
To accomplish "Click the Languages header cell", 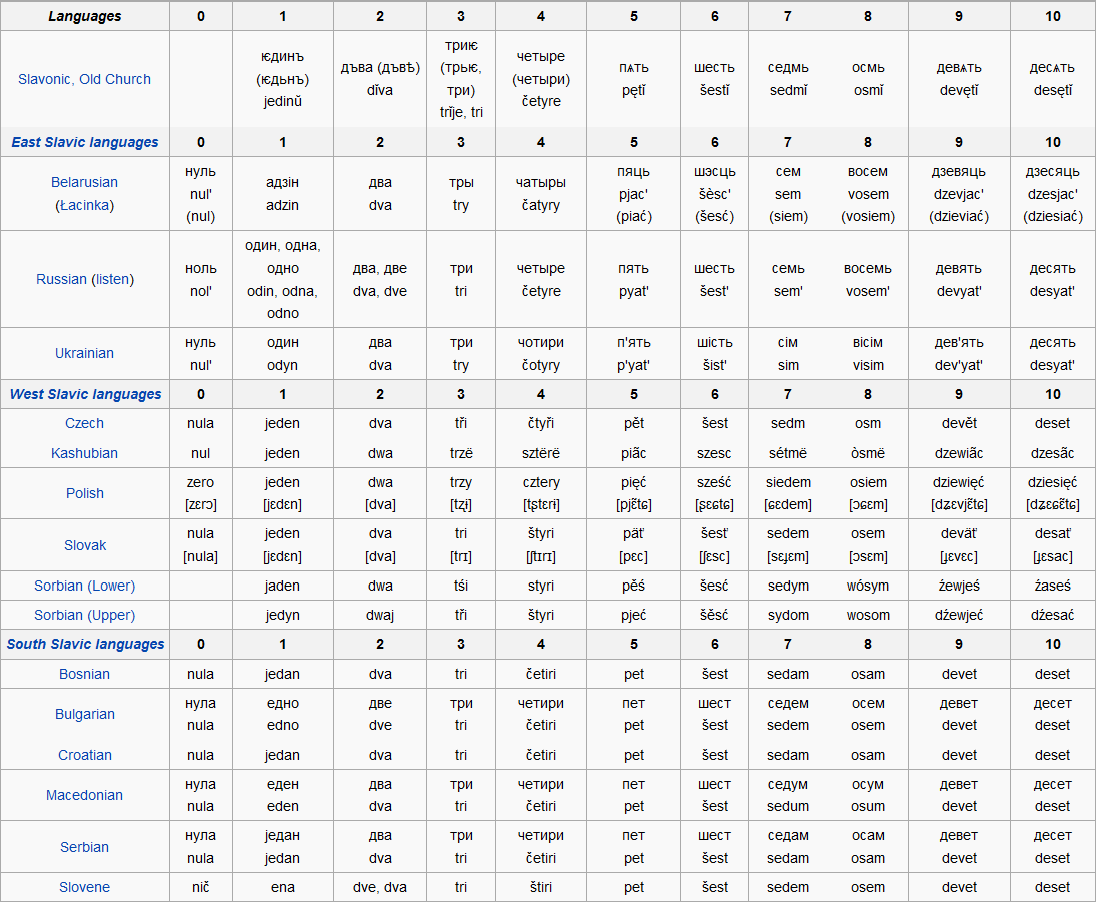I will click(x=84, y=15).
